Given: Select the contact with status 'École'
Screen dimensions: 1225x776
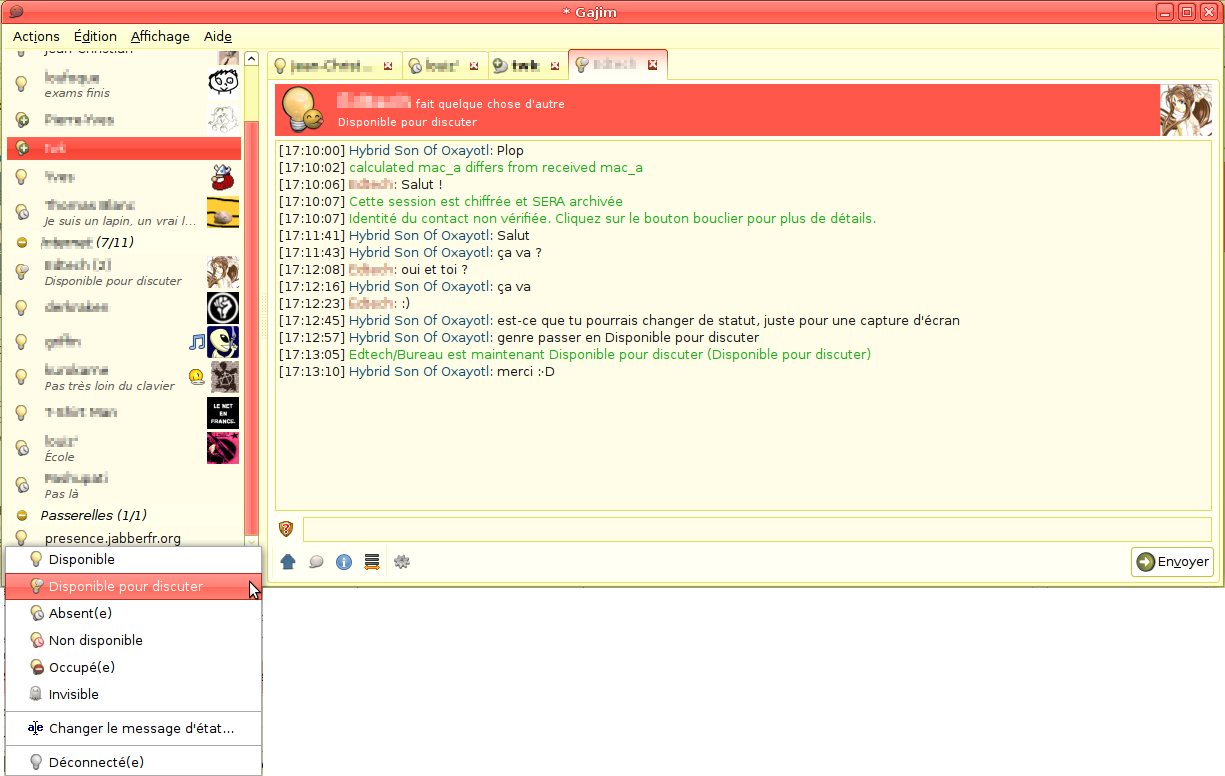Looking at the screenshot, I should (124, 448).
